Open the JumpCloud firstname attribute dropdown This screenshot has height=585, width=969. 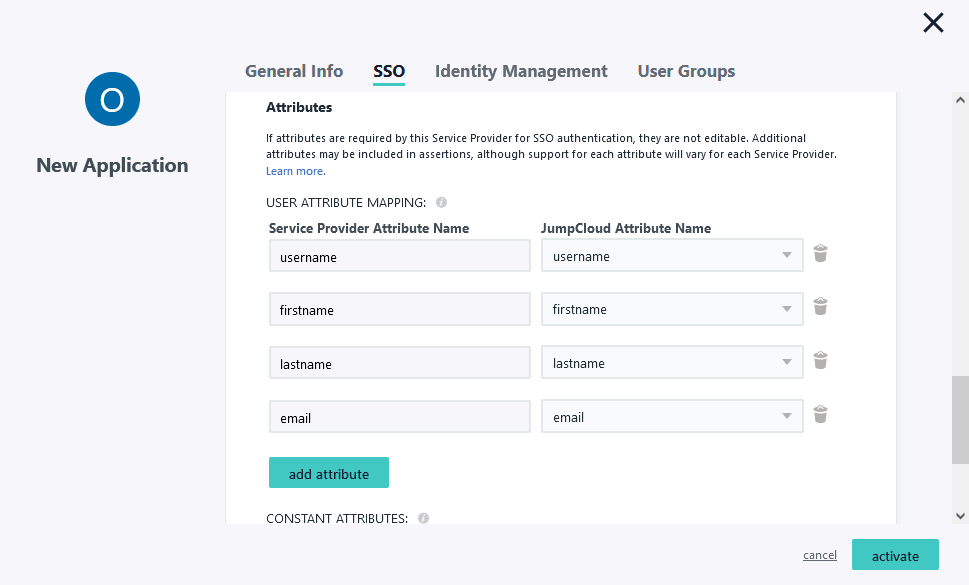point(672,309)
